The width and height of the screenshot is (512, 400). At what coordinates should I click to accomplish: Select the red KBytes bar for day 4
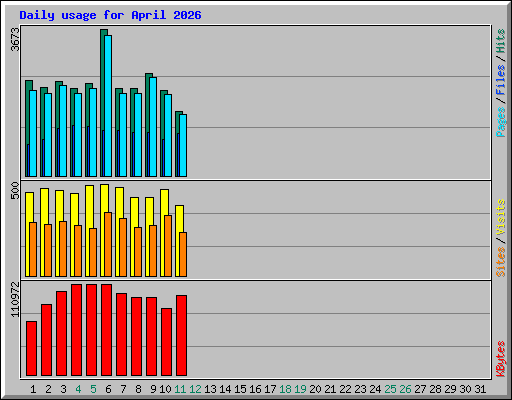coord(76,330)
